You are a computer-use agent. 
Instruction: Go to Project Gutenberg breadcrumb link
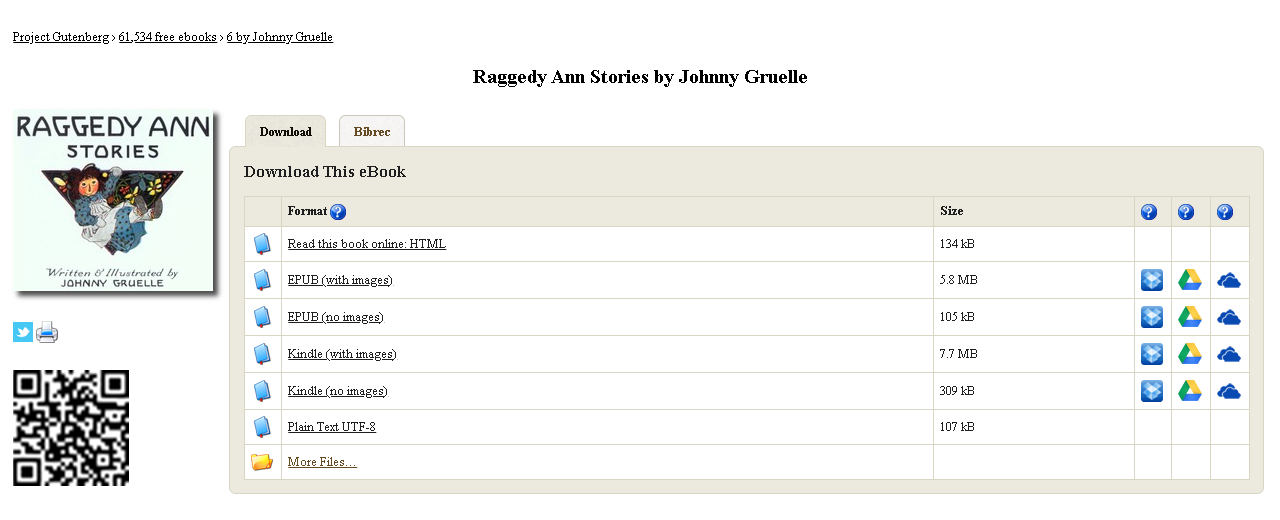[60, 37]
